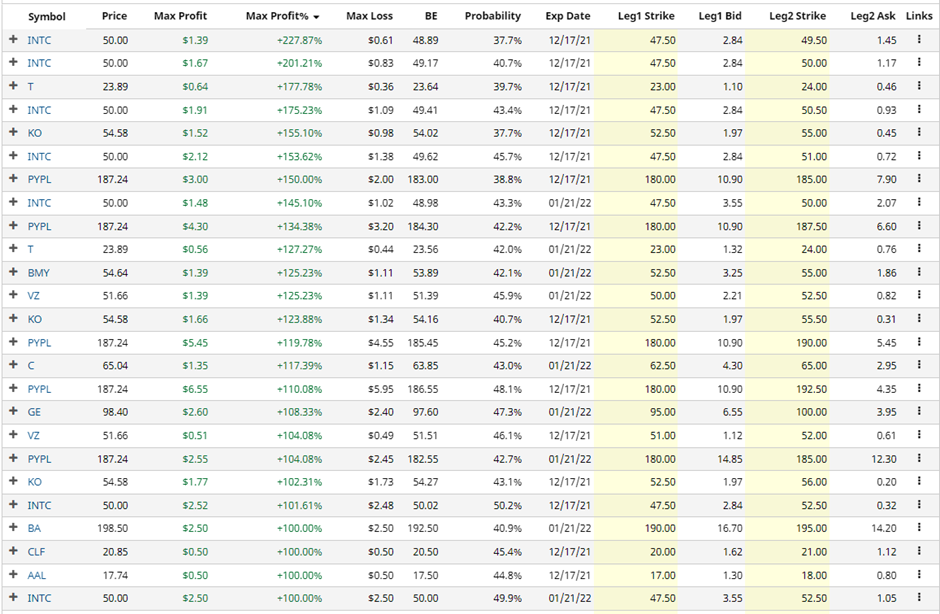
Task: Open the three-dot links menu for GE
Action: coord(918,411)
